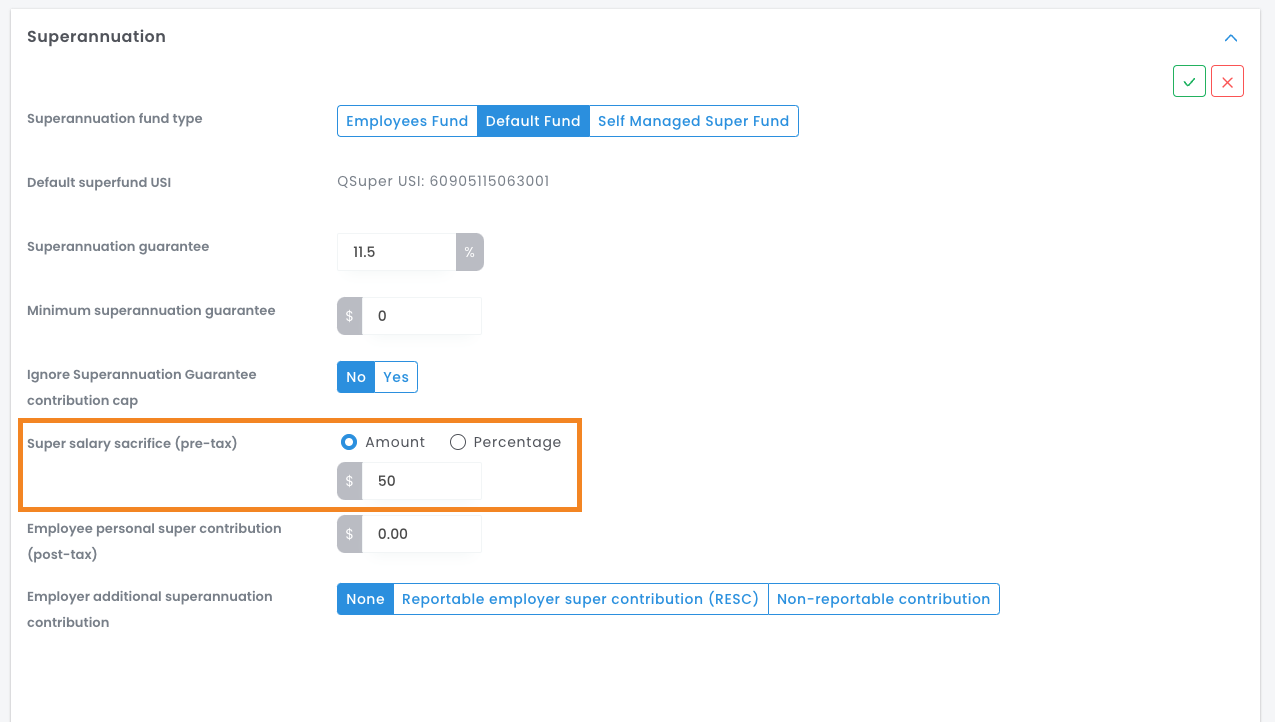1275x722 pixels.
Task: Click dollar icon of Minimum superannuation guarantee
Action: coord(350,316)
